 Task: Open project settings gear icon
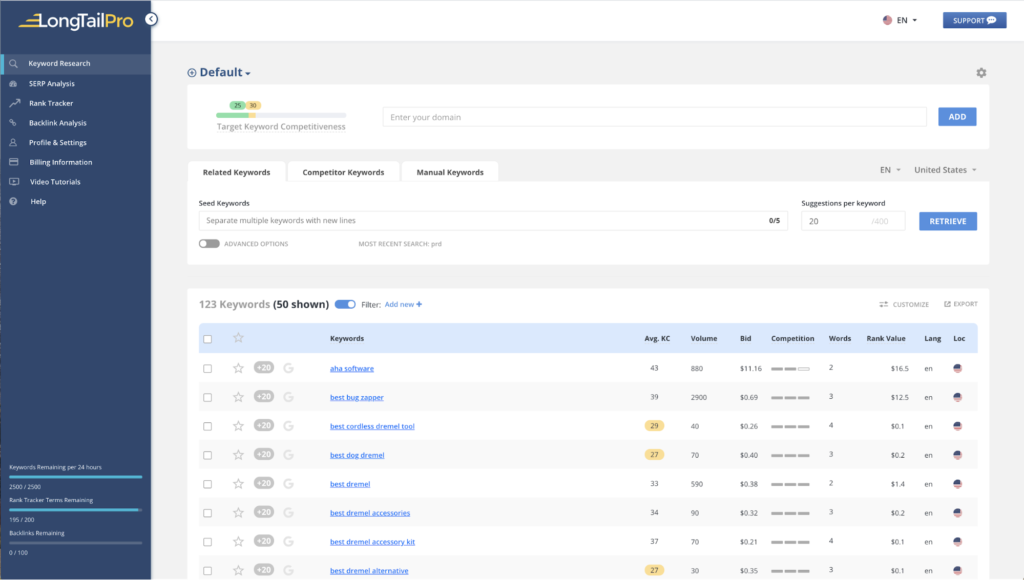[x=981, y=72]
